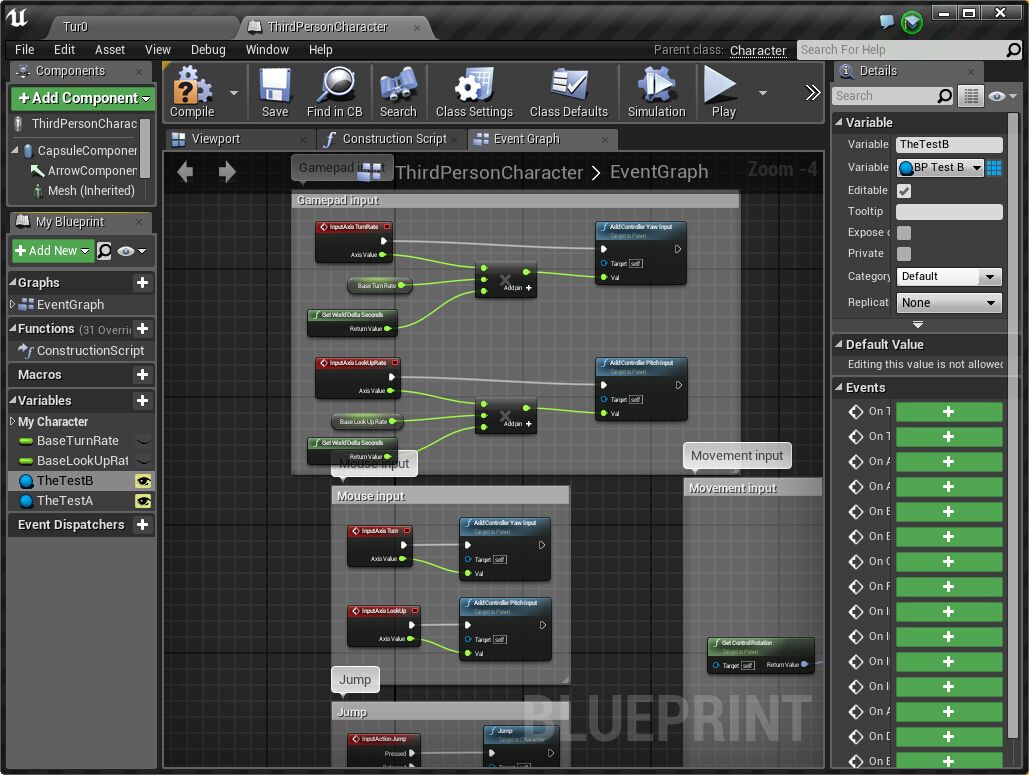Add a new macro plus icon

coord(142,375)
